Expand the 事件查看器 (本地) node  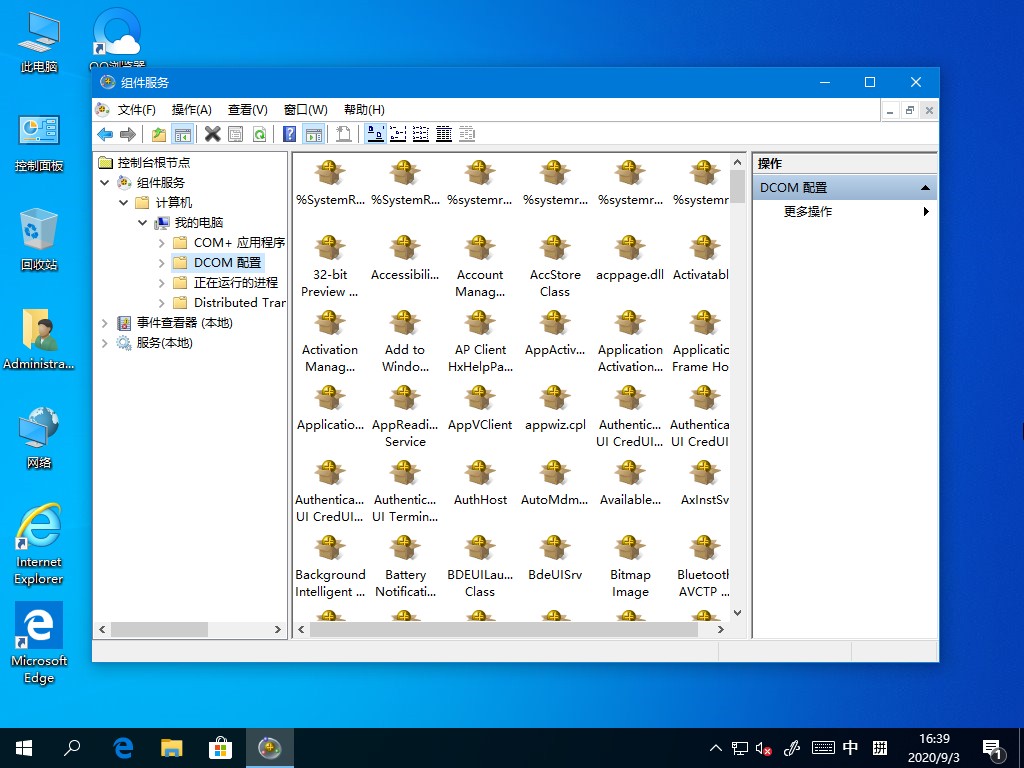pyautogui.click(x=105, y=322)
